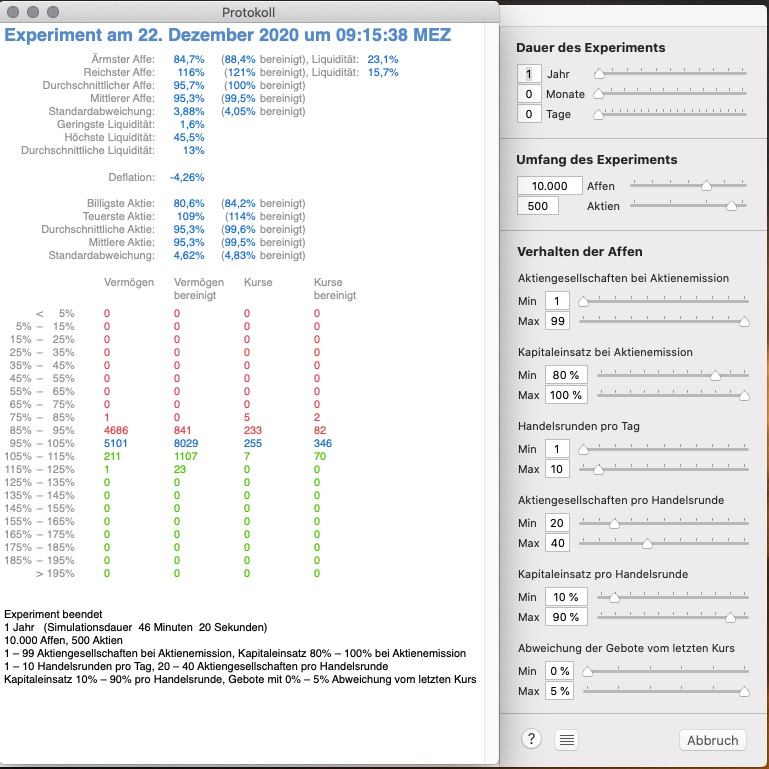Click the experiment date heading text
Viewport: 769px width, 769px height.
pyautogui.click(x=228, y=35)
